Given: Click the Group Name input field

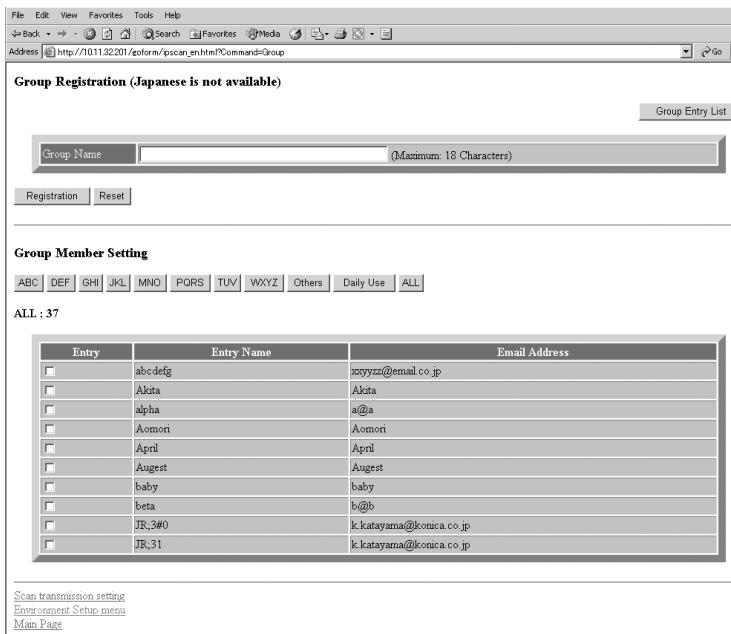Looking at the screenshot, I should [x=263, y=154].
